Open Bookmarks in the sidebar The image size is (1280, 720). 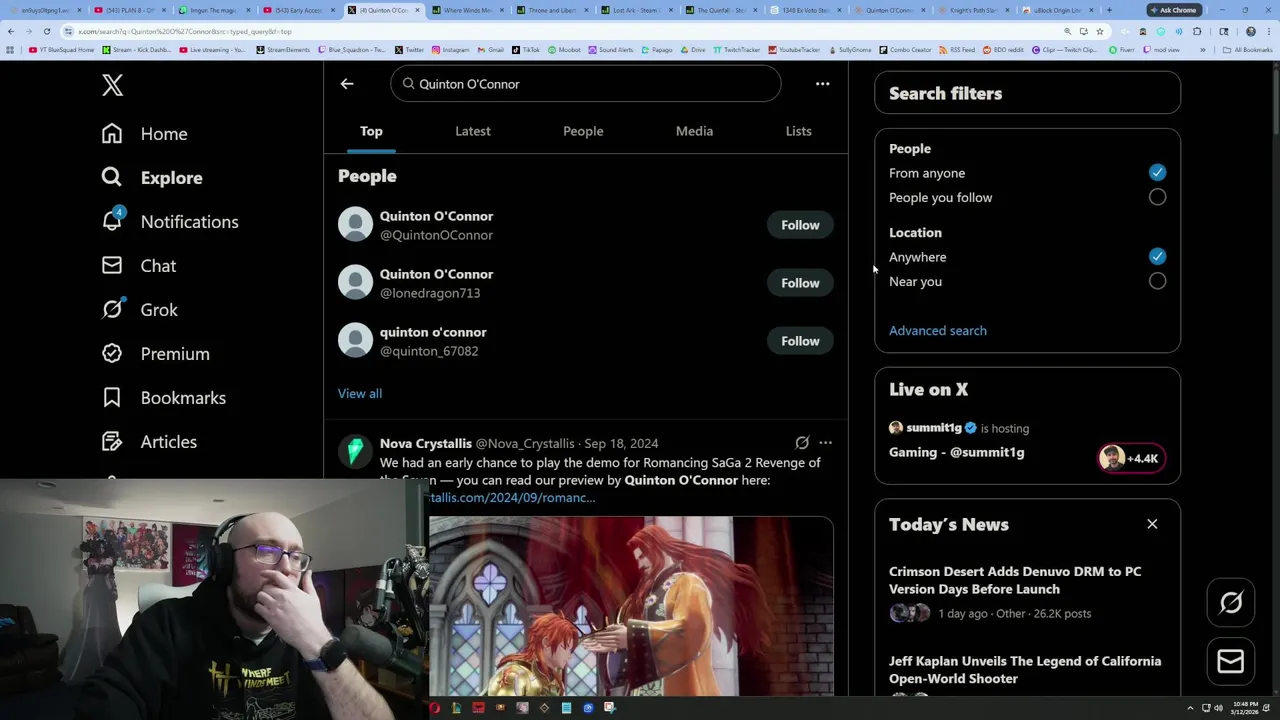tap(163, 397)
